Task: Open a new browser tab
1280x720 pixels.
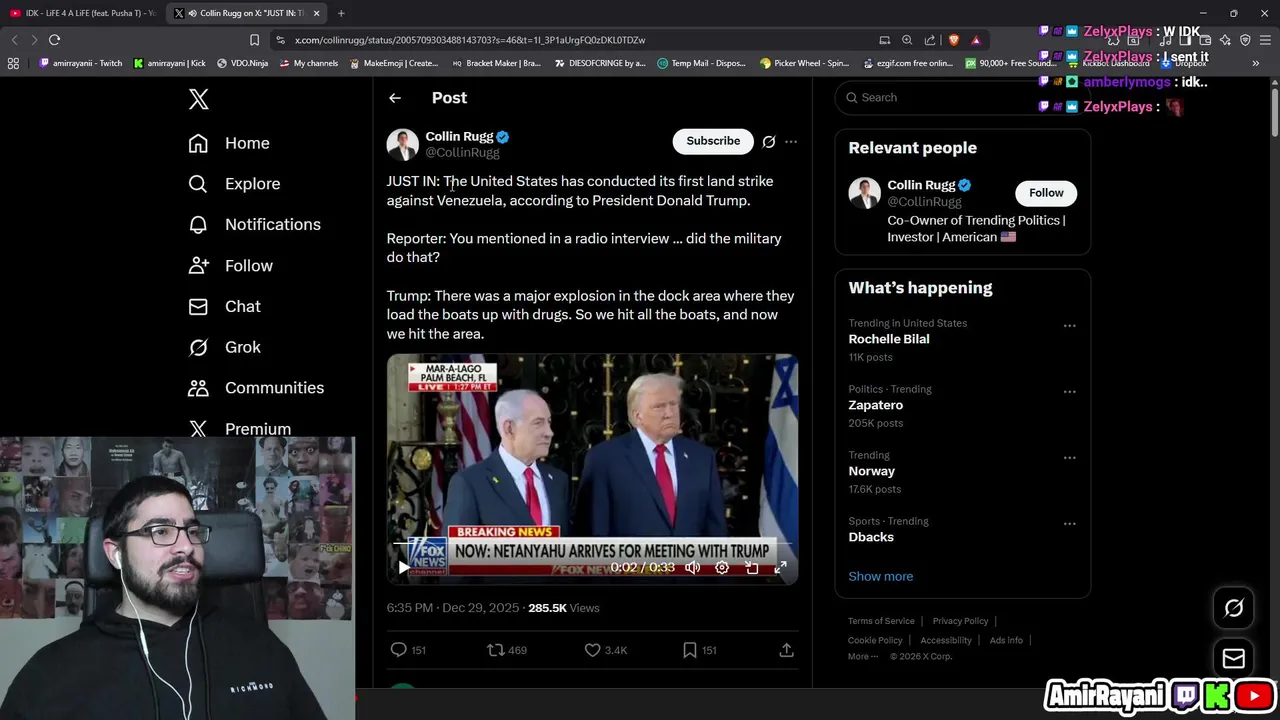Action: [x=341, y=13]
